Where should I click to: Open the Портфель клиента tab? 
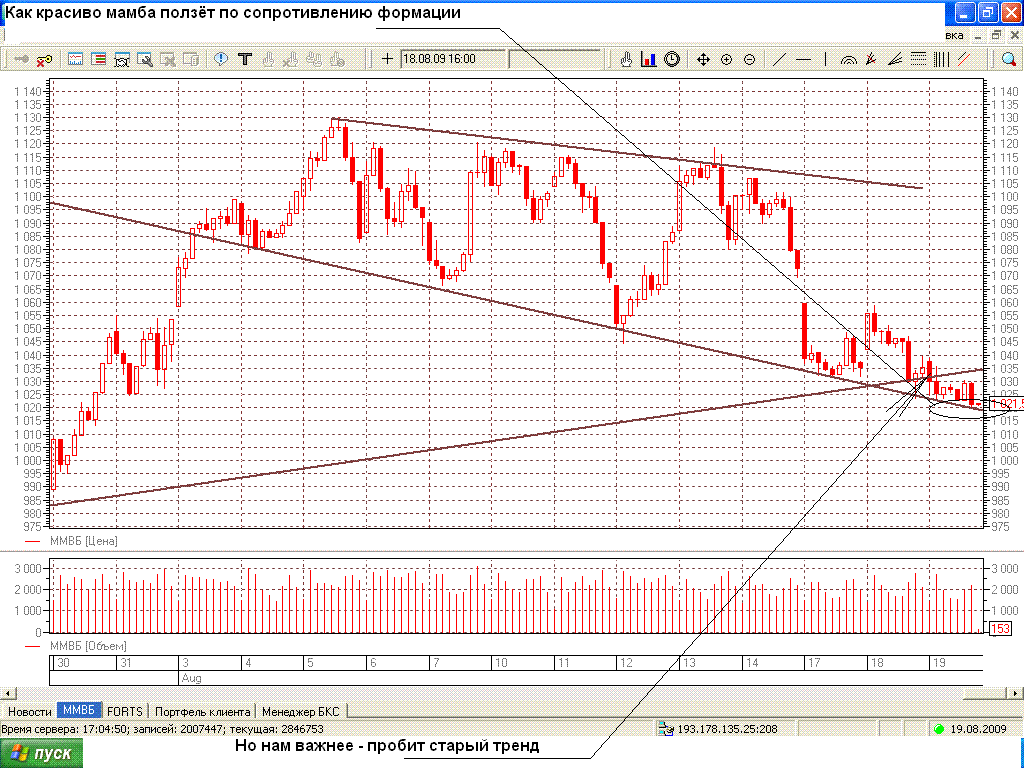pos(203,711)
